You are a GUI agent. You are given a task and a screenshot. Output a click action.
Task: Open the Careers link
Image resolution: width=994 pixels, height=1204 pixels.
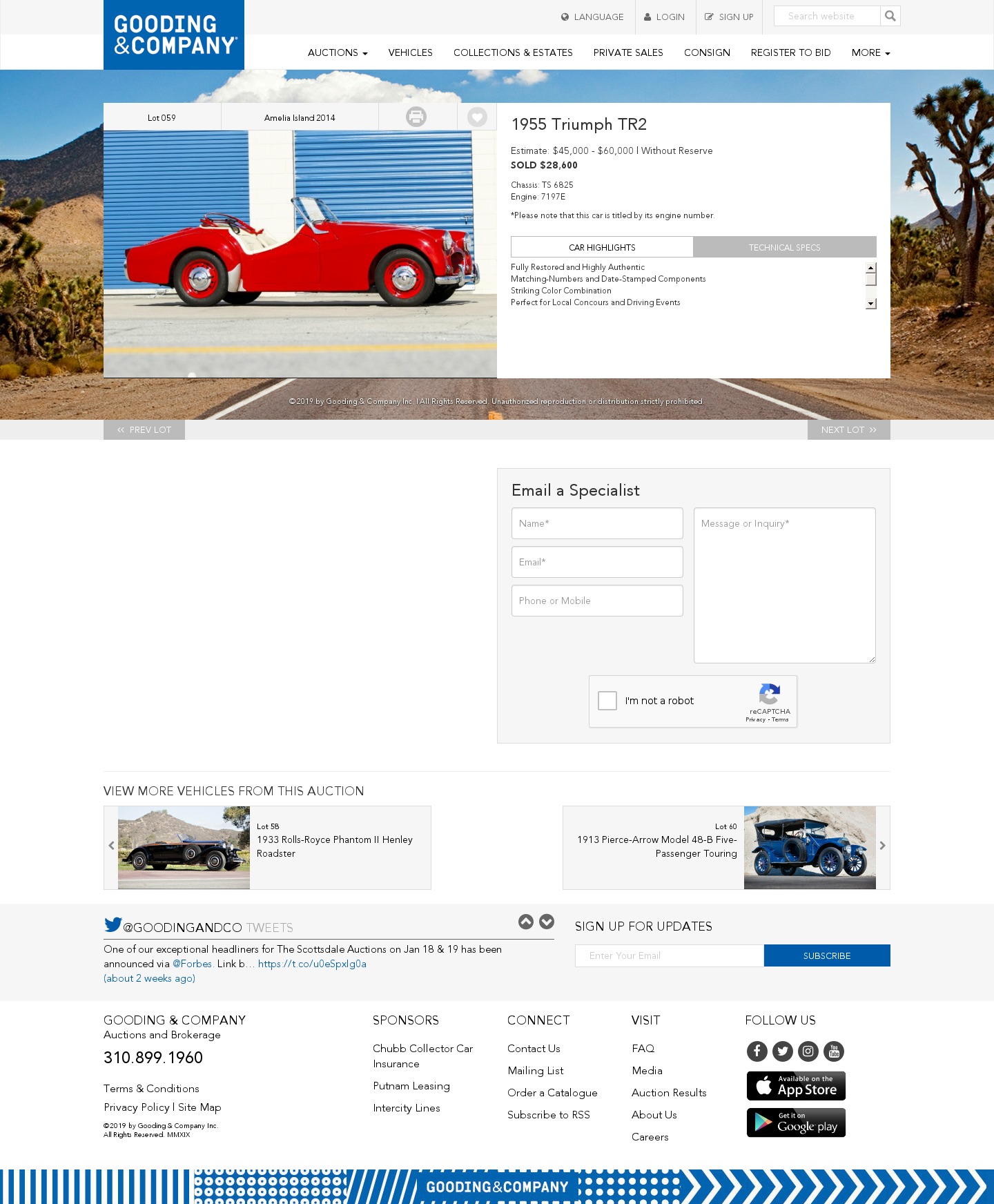click(650, 1137)
